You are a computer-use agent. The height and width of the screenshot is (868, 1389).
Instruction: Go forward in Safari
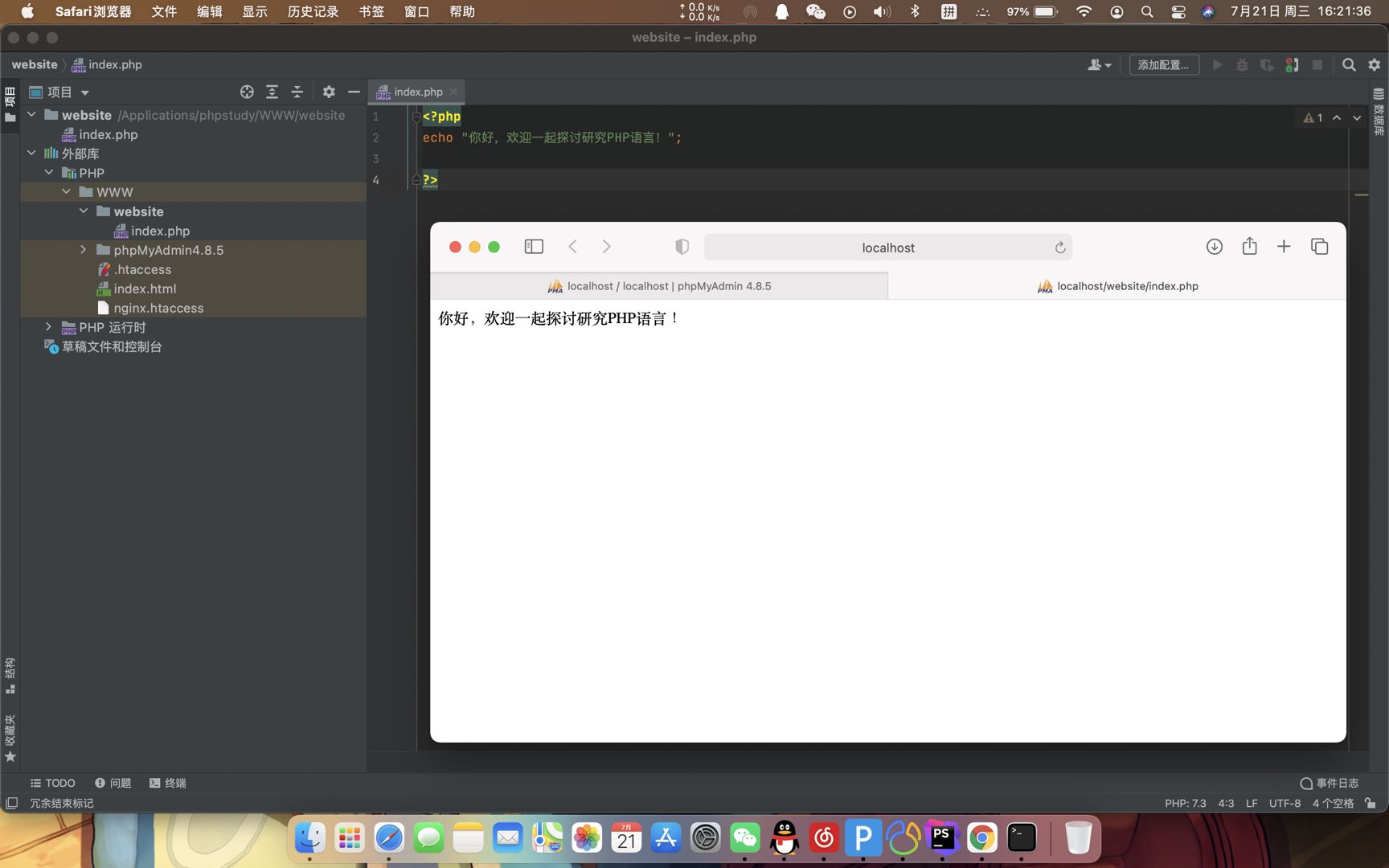click(x=606, y=247)
